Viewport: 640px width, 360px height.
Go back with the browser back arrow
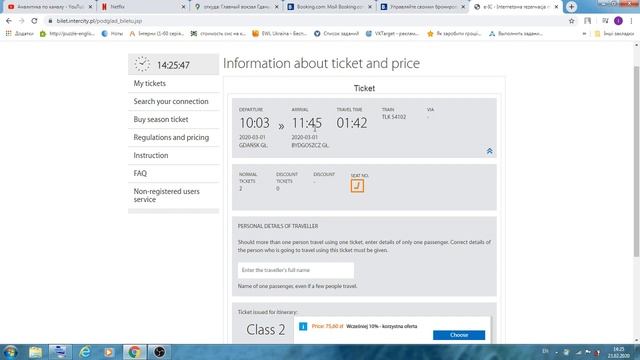[9, 21]
